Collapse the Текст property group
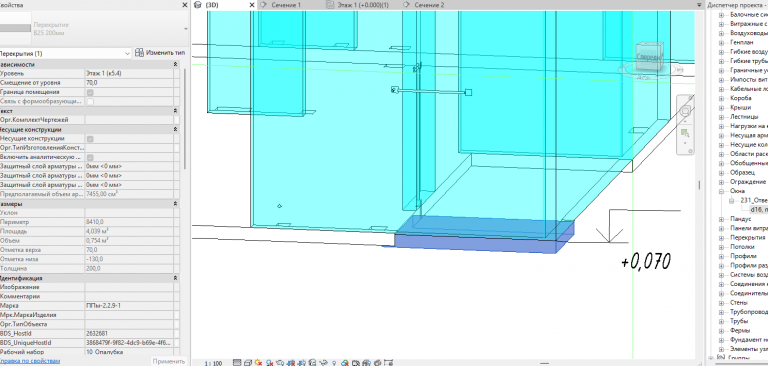768x366 pixels. tap(176, 111)
